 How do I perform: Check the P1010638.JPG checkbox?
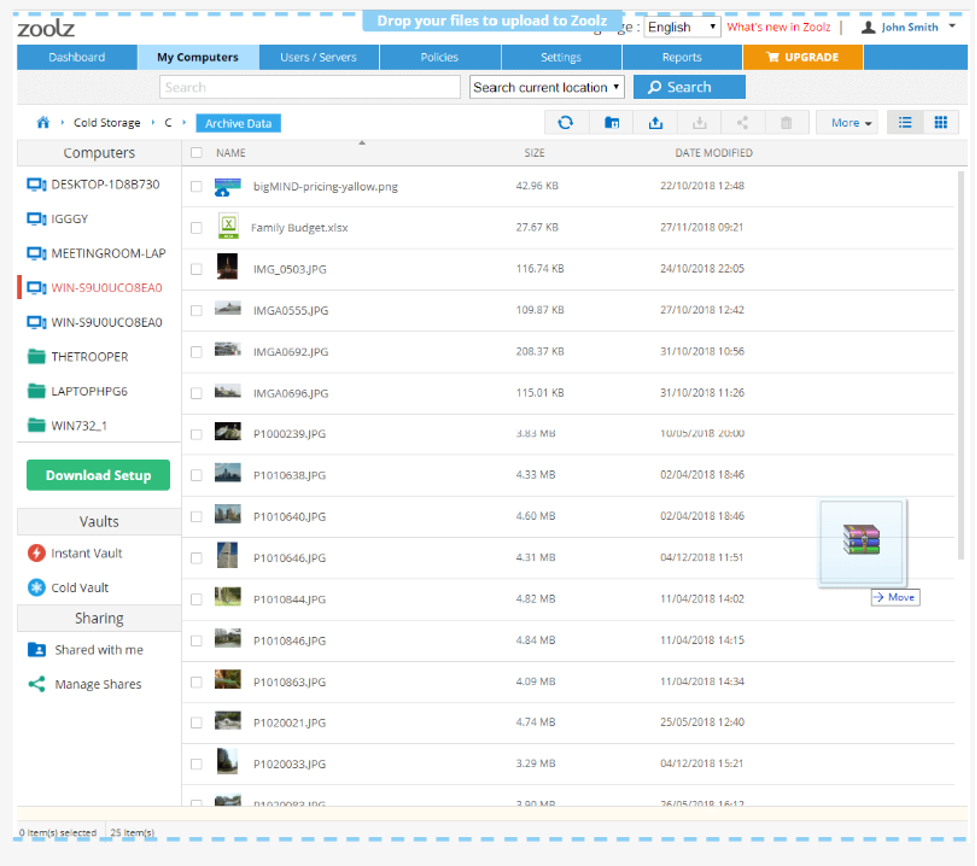196,475
